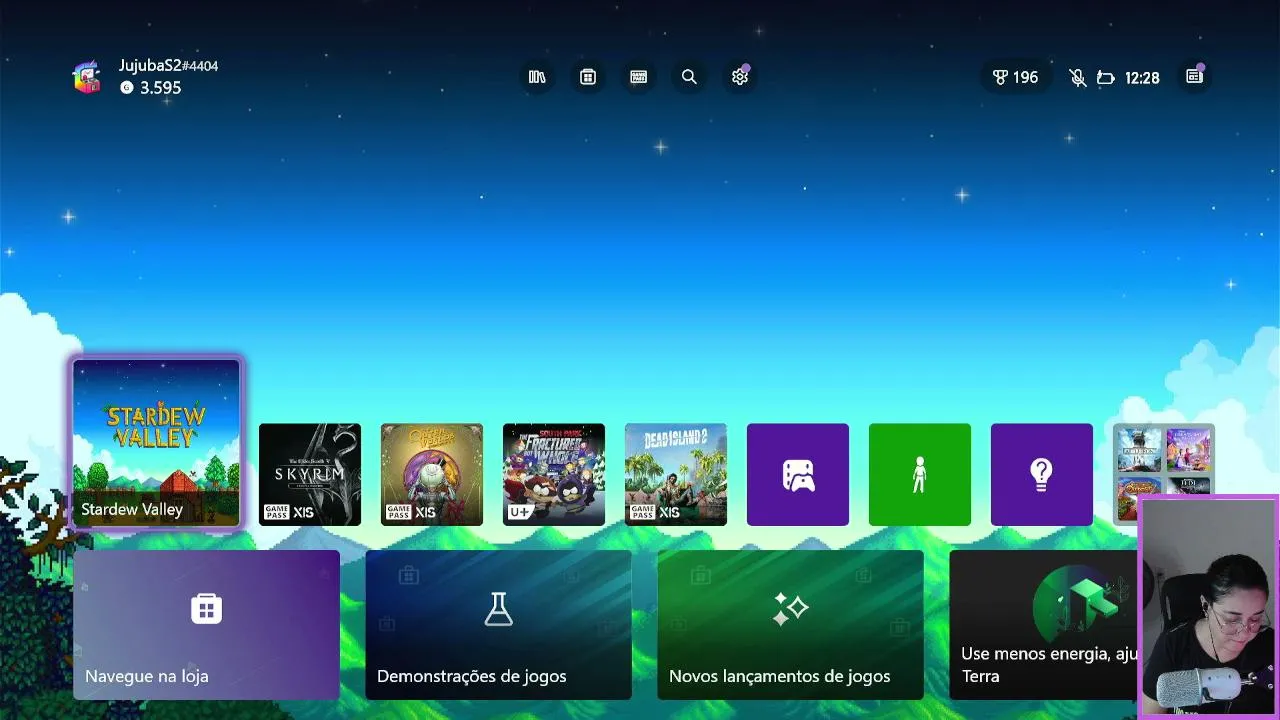This screenshot has width=1280, height=720.
Task: Launch the Dead Island 2 tile
Action: 676,474
